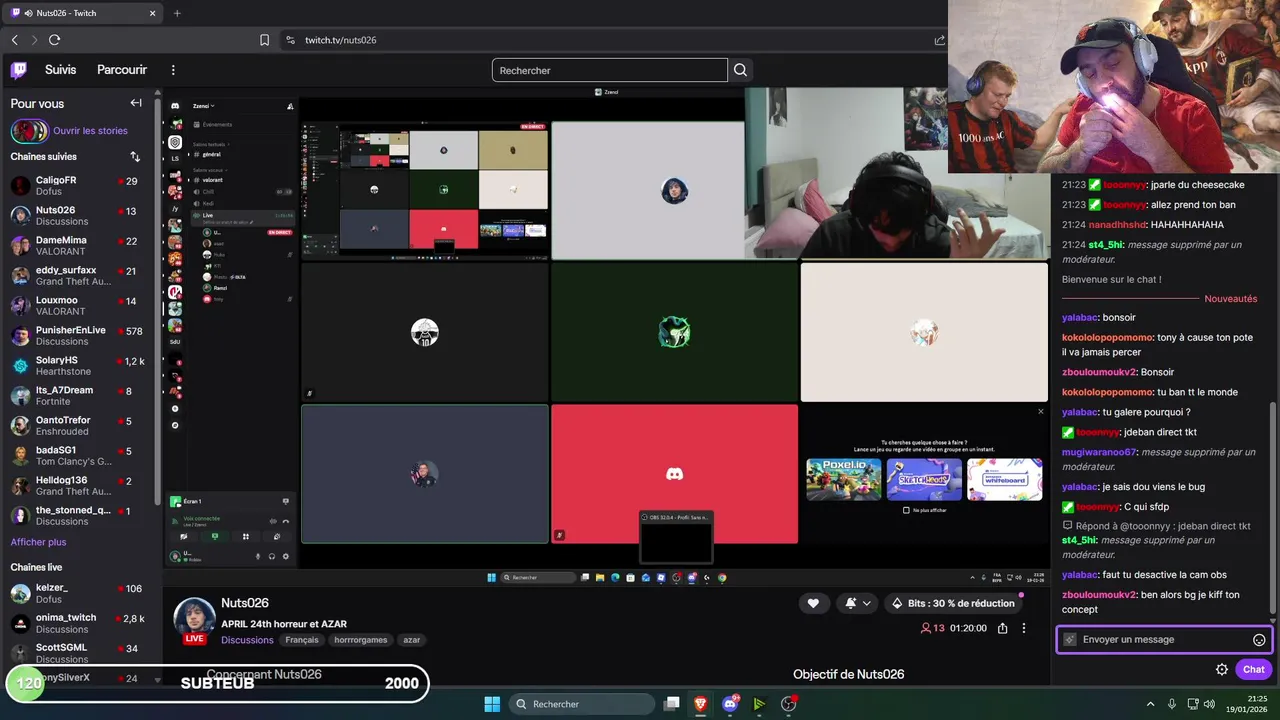The height and width of the screenshot is (720, 1280).
Task: Open SolaryHS channel in sidebar
Action: (x=78, y=366)
